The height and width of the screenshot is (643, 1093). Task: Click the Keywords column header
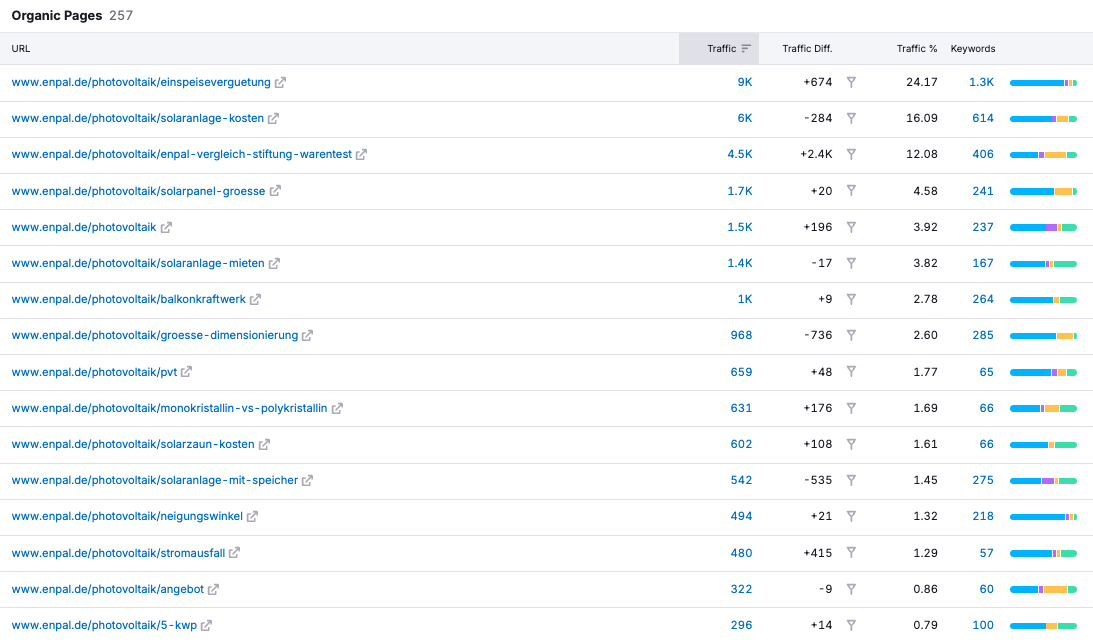click(x=972, y=49)
